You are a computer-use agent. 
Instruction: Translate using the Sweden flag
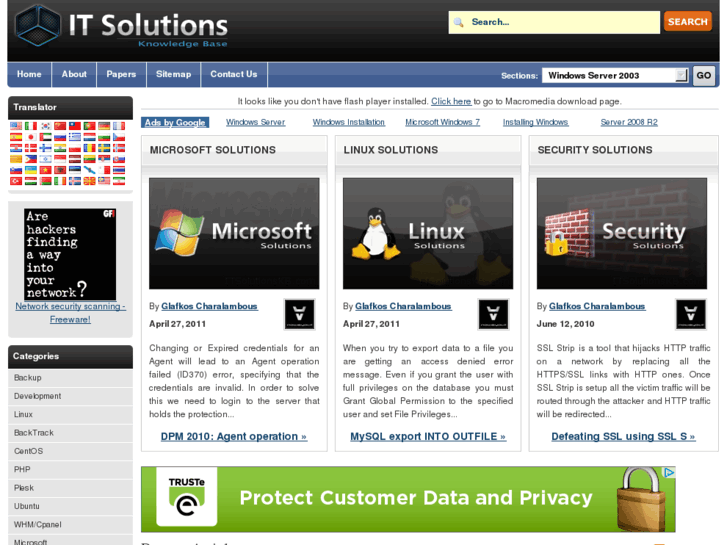pyautogui.click(x=104, y=148)
